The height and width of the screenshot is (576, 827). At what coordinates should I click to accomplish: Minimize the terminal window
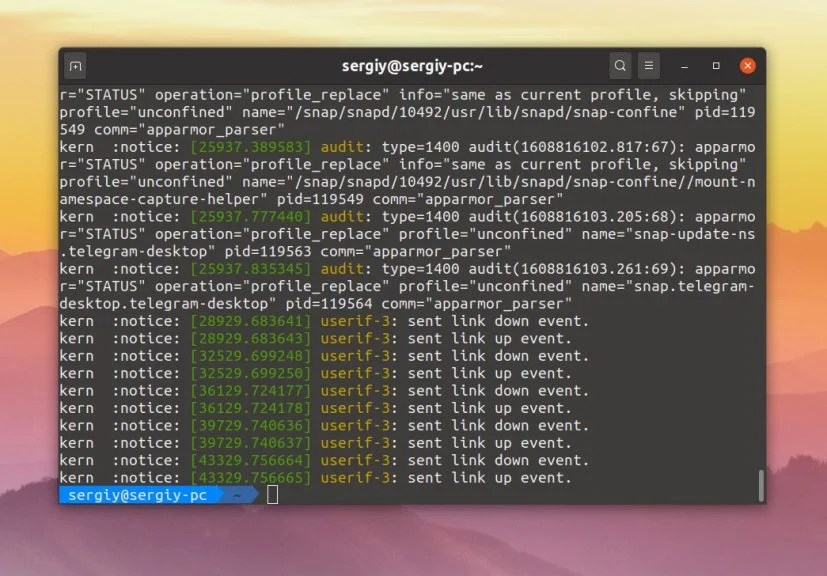(684, 65)
